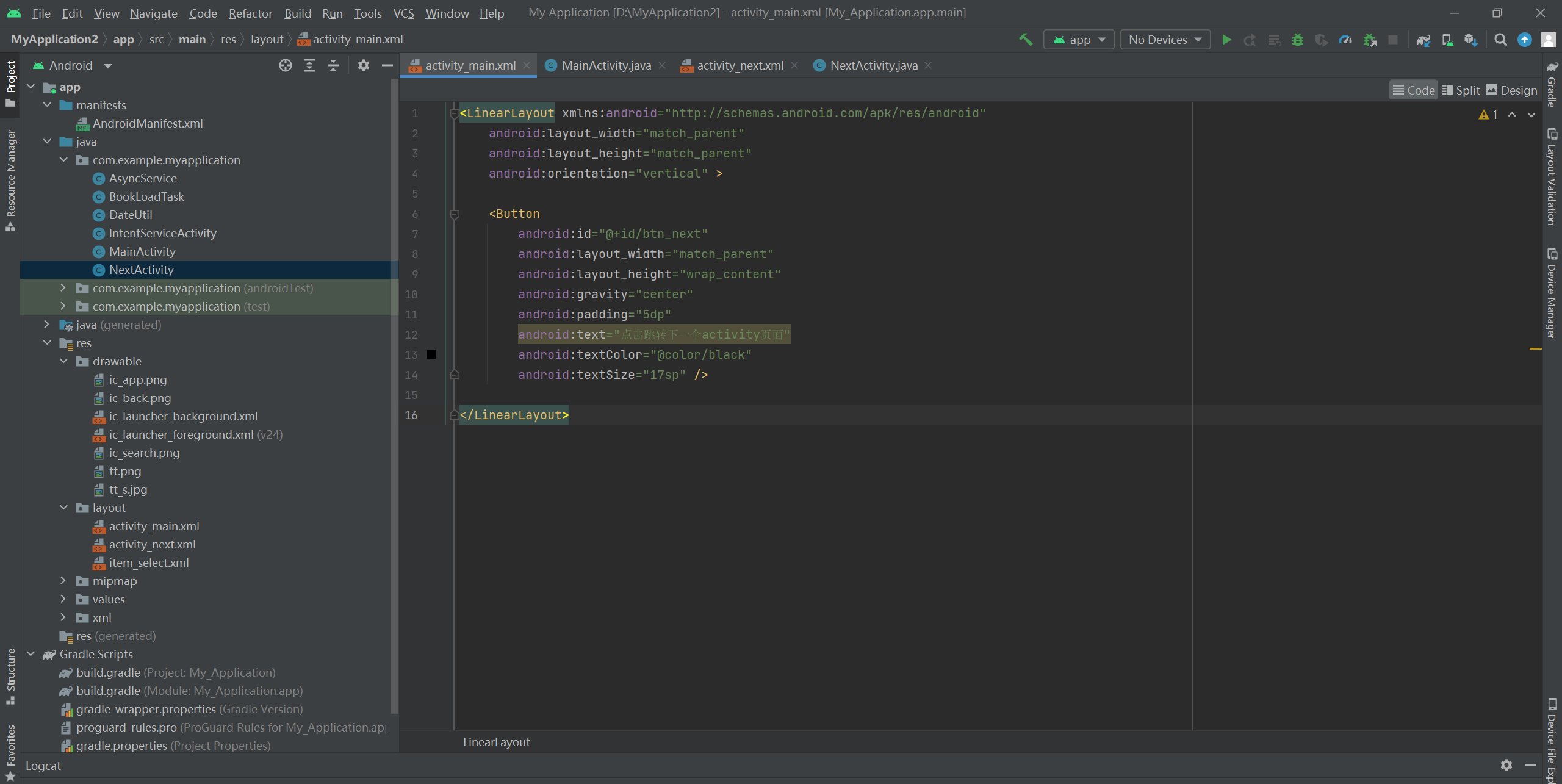This screenshot has width=1562, height=784.
Task: Click Sync Project with Gradle Files icon
Action: coord(1423,40)
